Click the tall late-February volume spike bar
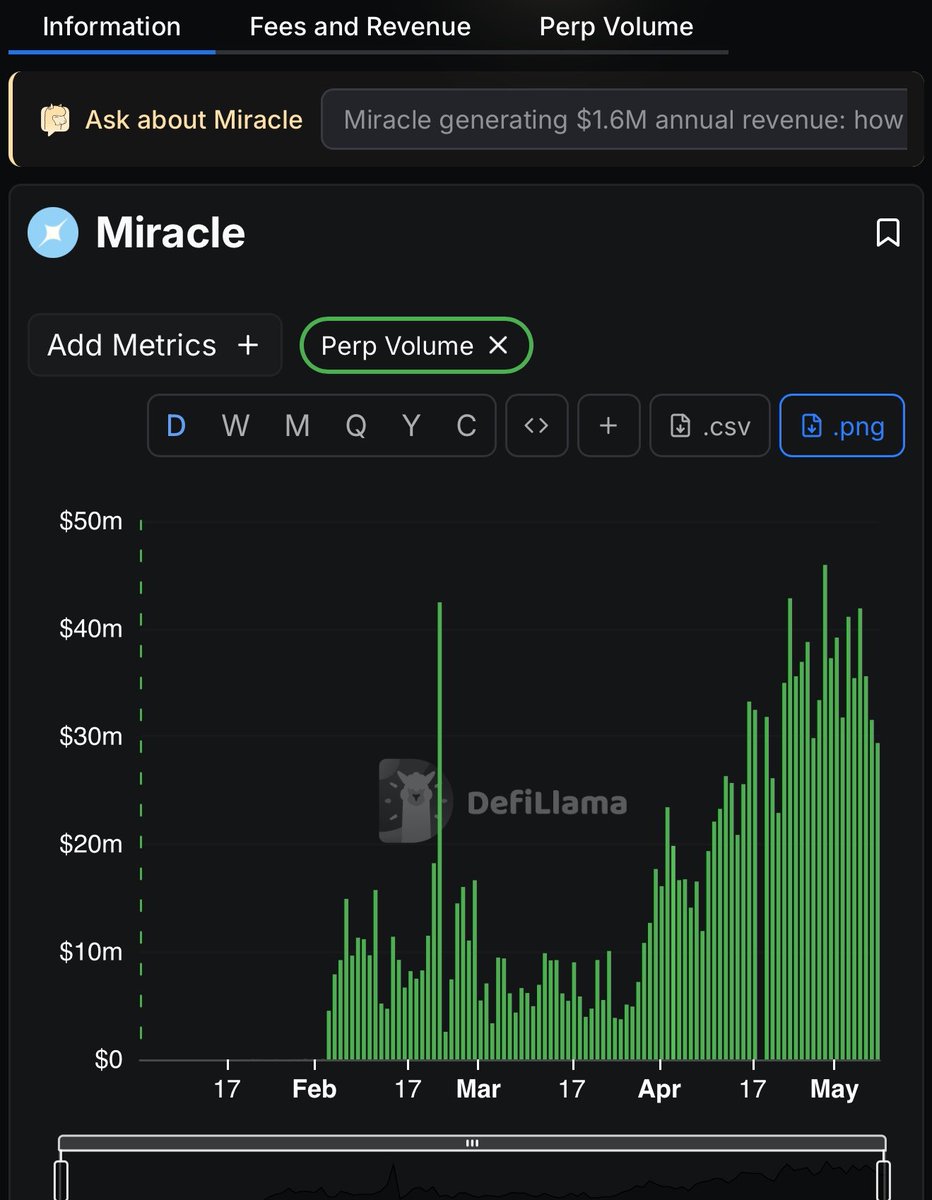The image size is (932, 1200). click(x=440, y=830)
